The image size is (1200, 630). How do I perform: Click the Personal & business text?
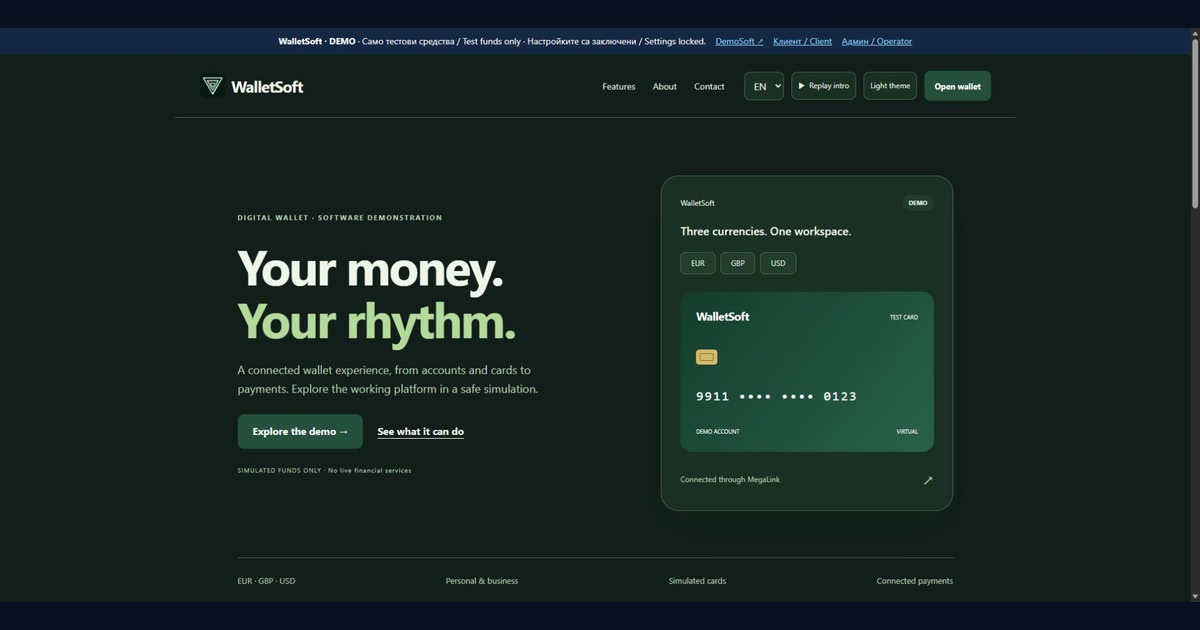tap(482, 581)
